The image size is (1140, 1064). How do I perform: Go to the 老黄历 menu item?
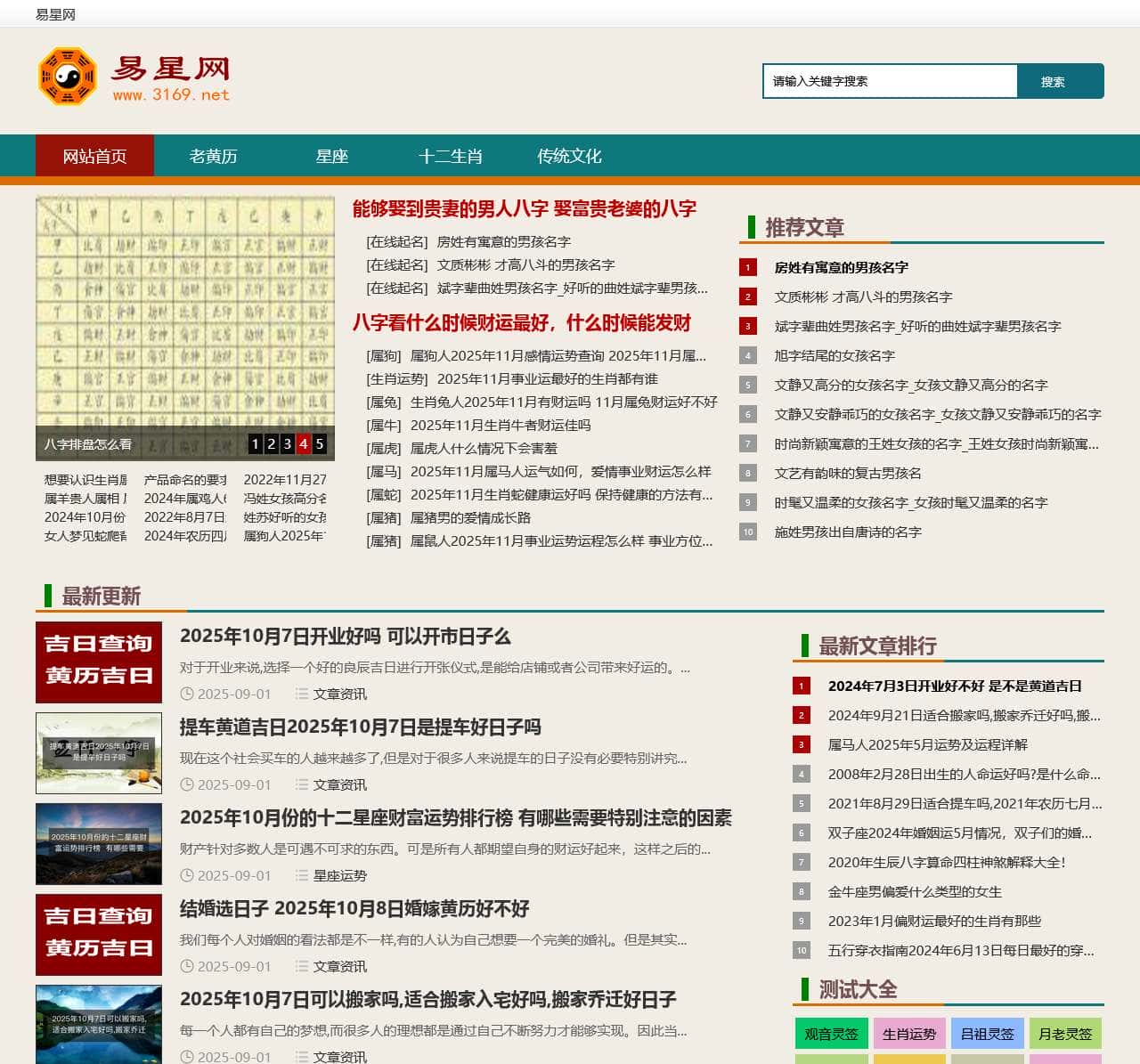(x=213, y=156)
